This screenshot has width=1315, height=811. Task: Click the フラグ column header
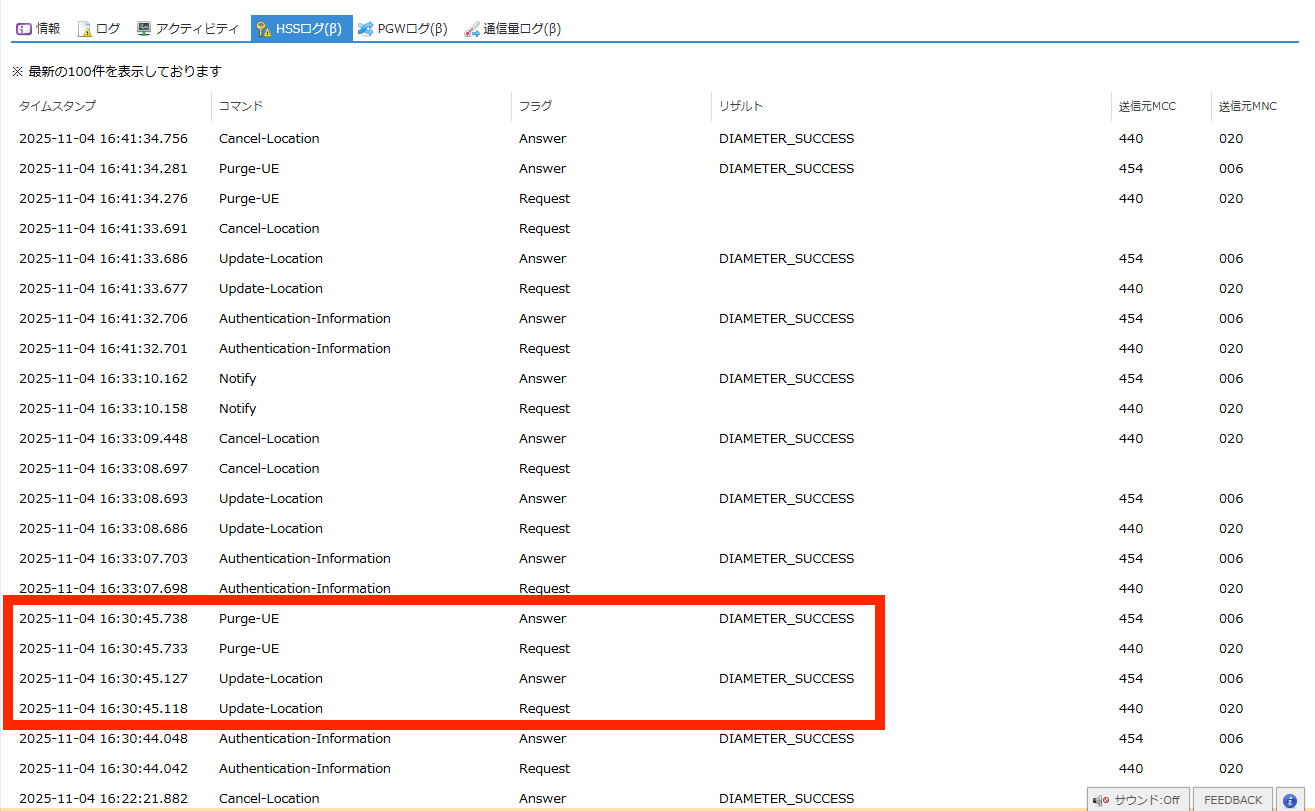pyautogui.click(x=535, y=106)
